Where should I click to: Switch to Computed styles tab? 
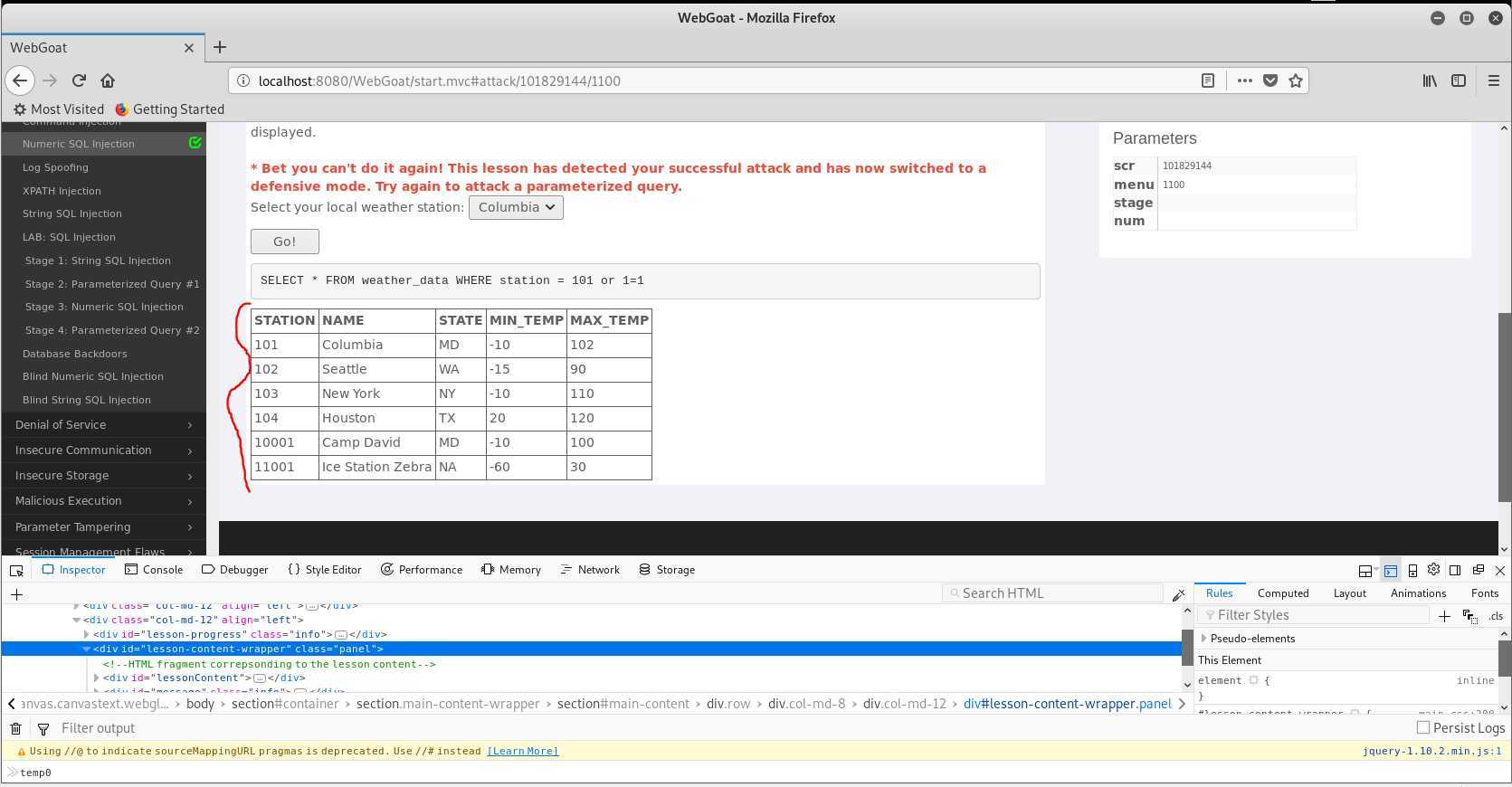tap(1283, 593)
